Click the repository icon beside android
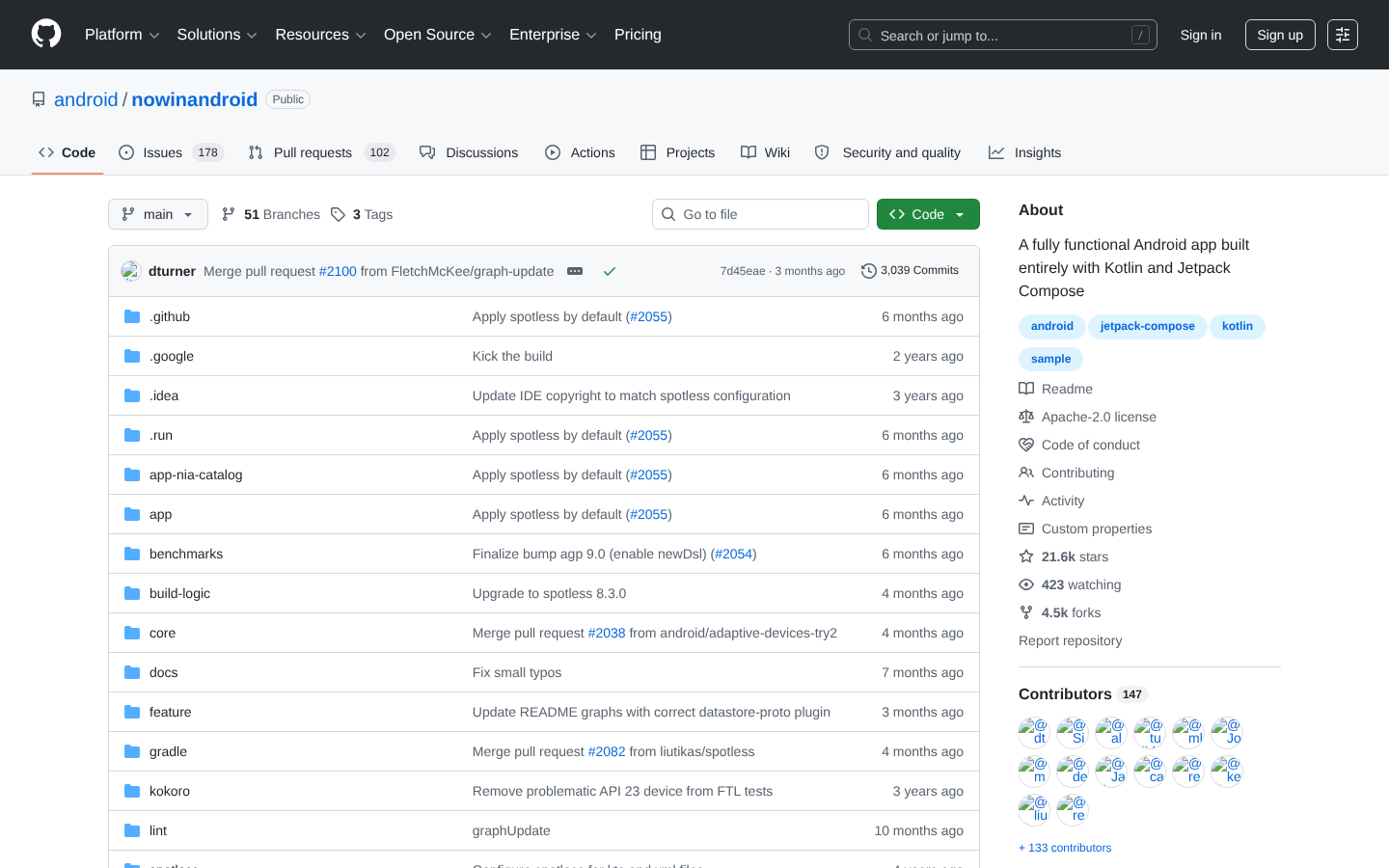This screenshot has height=868, width=1389. 39,99
